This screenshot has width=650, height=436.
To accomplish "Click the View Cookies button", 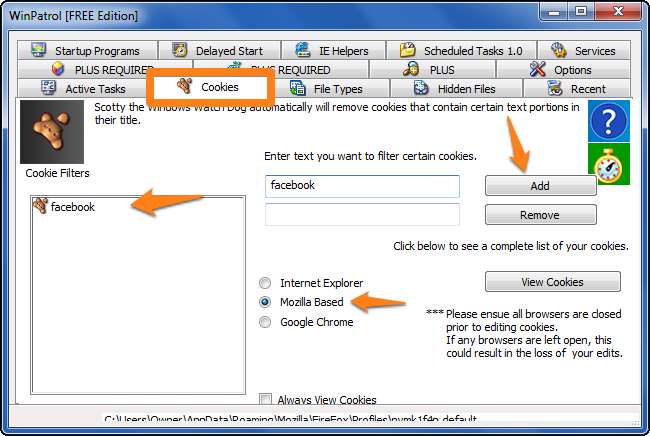I will pos(553,282).
